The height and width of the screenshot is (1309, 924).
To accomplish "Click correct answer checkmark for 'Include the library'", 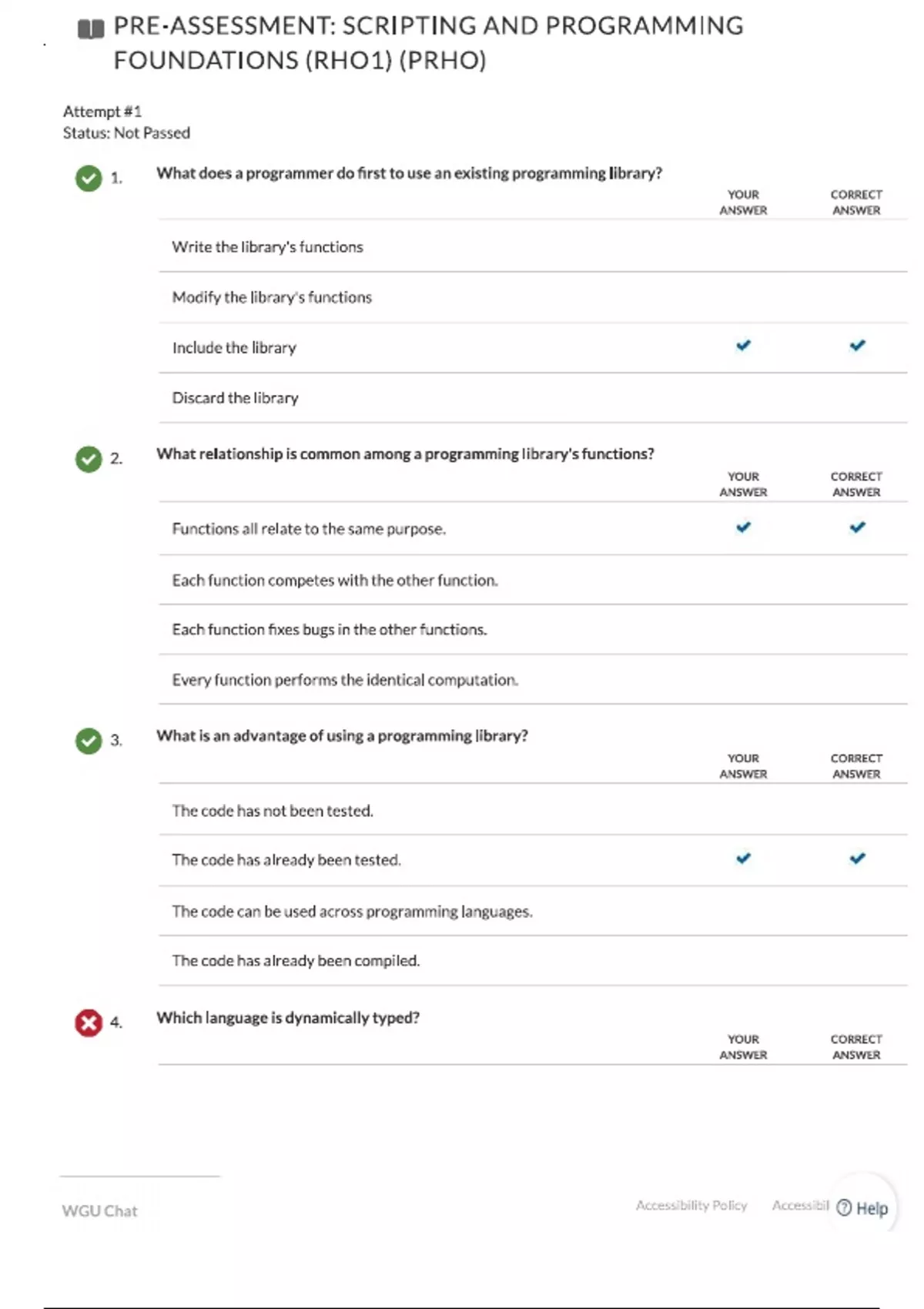I will pos(857,345).
